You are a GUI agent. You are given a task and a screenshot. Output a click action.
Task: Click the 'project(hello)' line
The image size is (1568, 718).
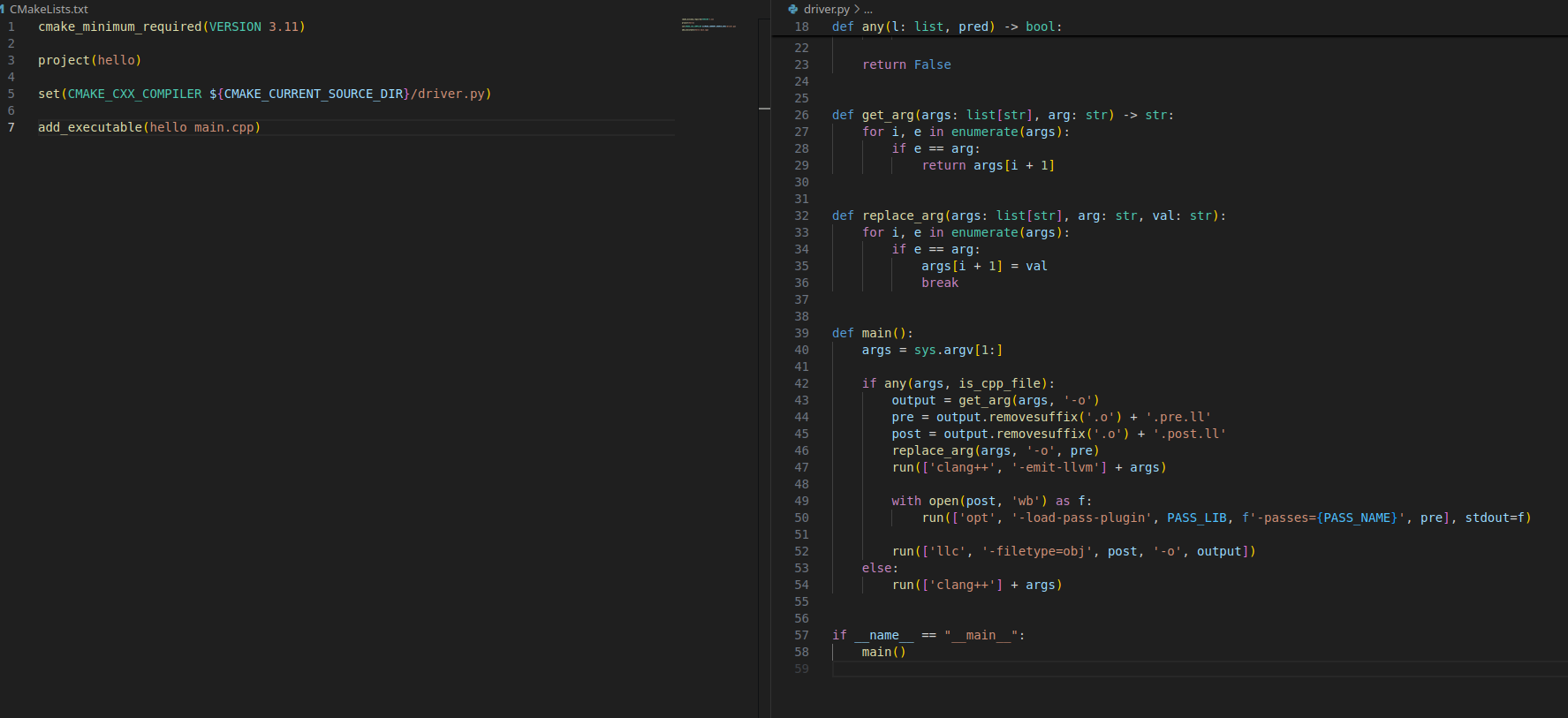[x=89, y=60]
